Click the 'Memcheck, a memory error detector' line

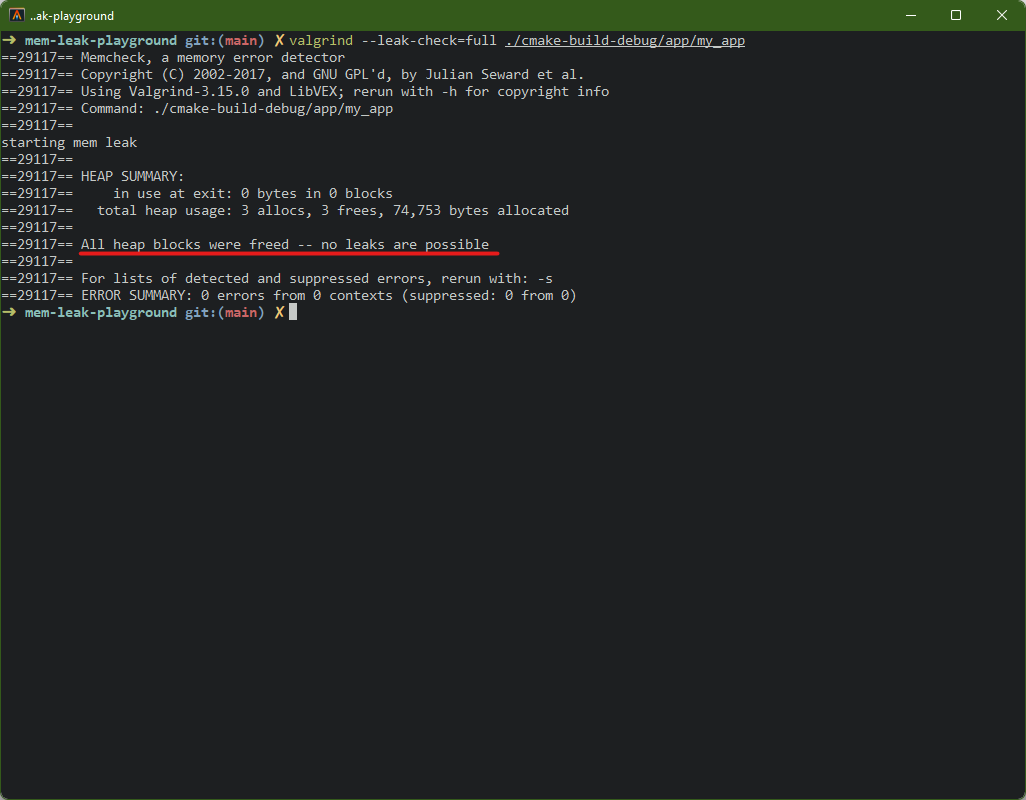(212, 58)
